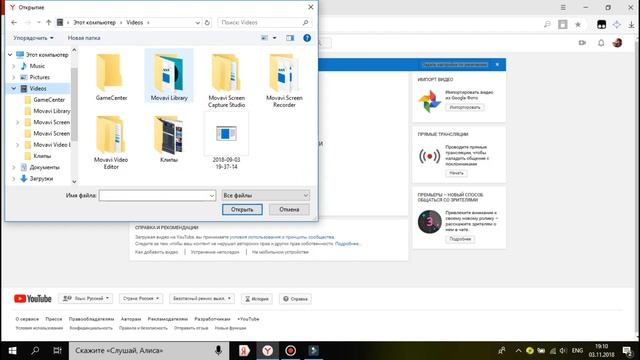
Task: Open Yandex browser hamburger menu
Action: pos(563,7)
